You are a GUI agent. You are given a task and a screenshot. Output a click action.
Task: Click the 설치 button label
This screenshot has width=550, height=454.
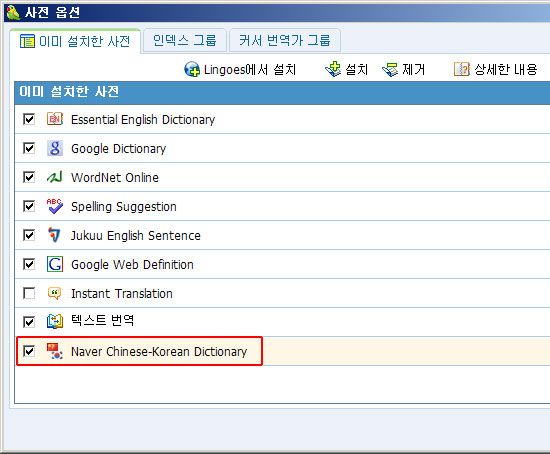pyautogui.click(x=356, y=69)
